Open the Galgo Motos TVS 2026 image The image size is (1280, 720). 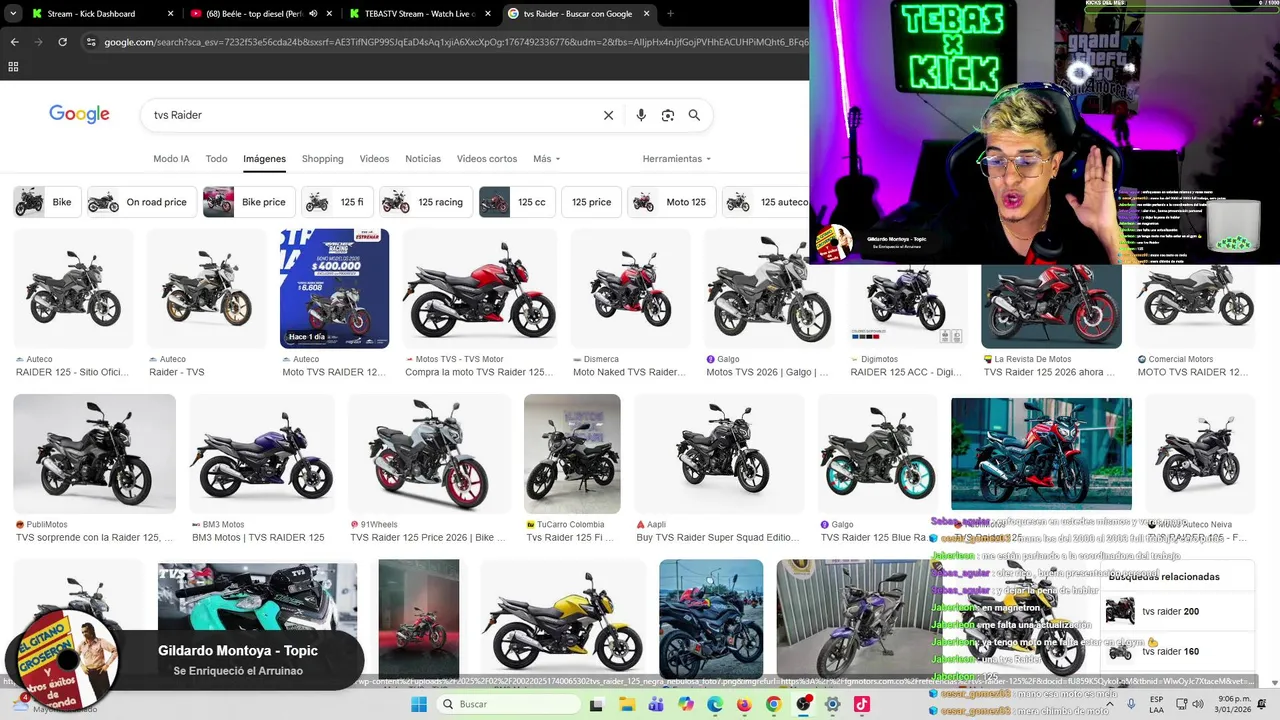coord(768,288)
